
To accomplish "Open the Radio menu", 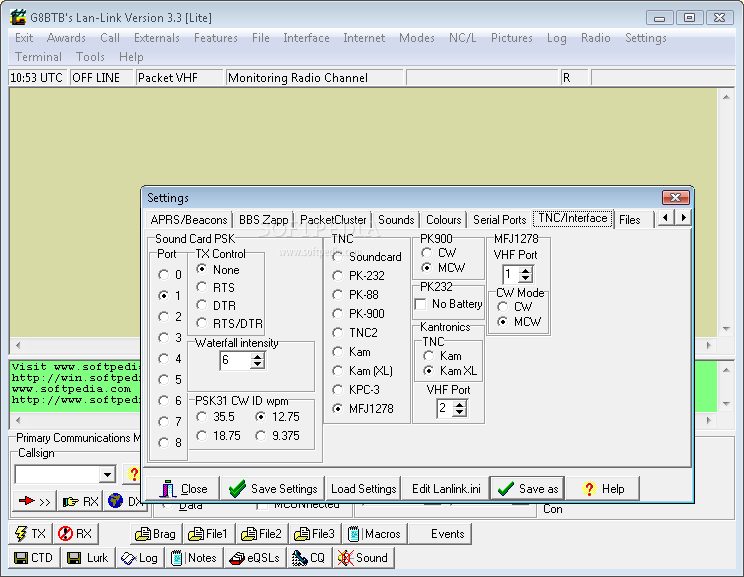I will point(595,38).
